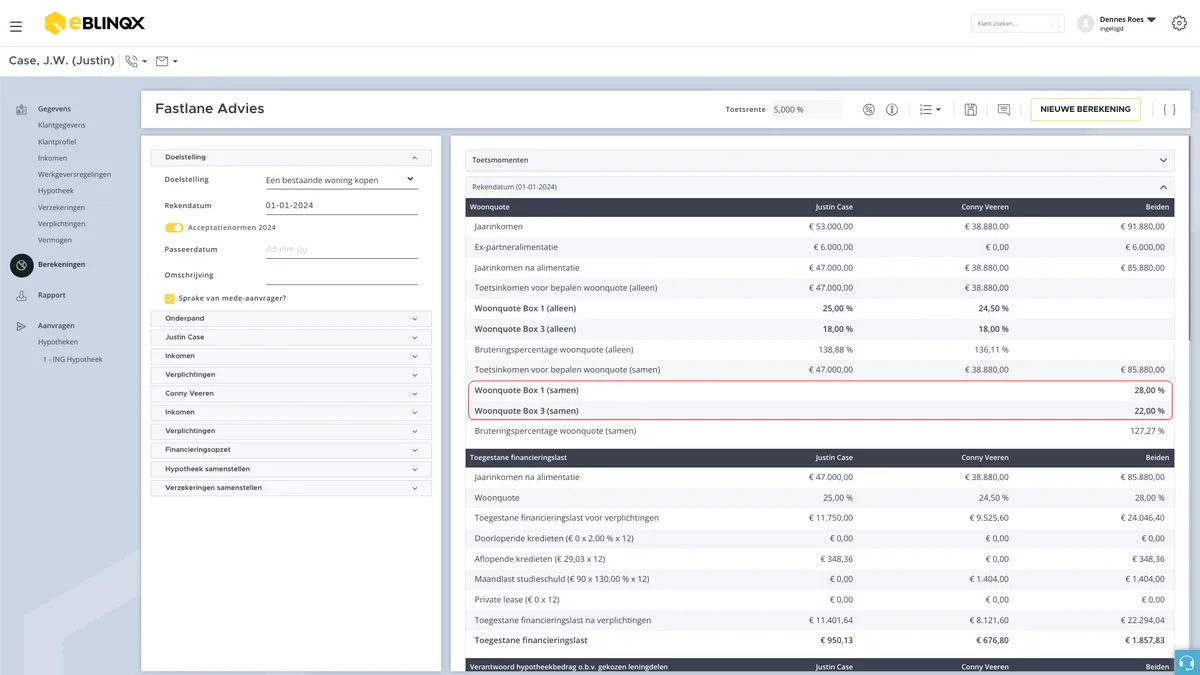
Task: Click the NIEUWE BEREKENING button
Action: [1085, 109]
